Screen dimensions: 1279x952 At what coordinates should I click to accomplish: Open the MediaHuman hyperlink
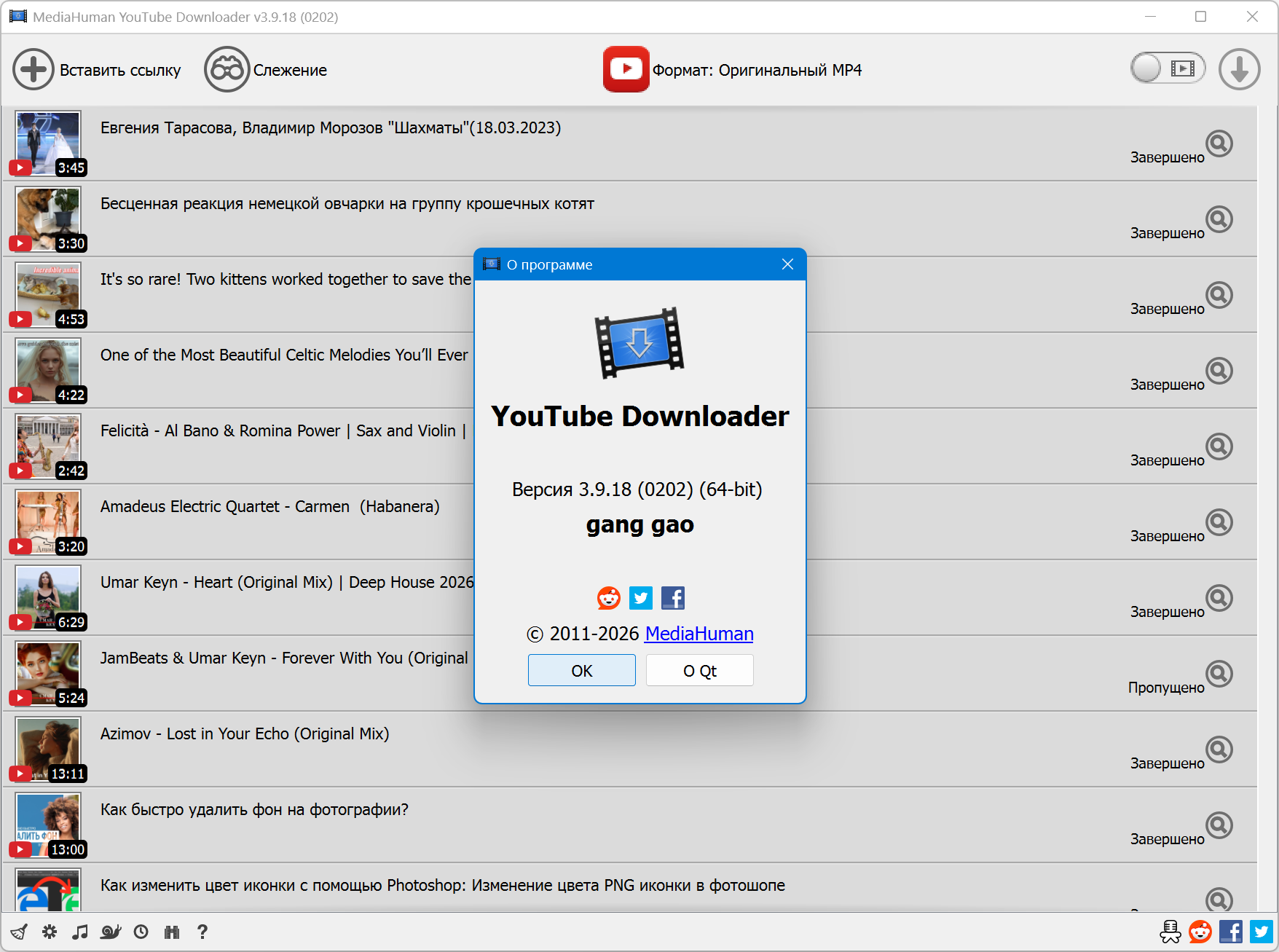[x=698, y=634]
